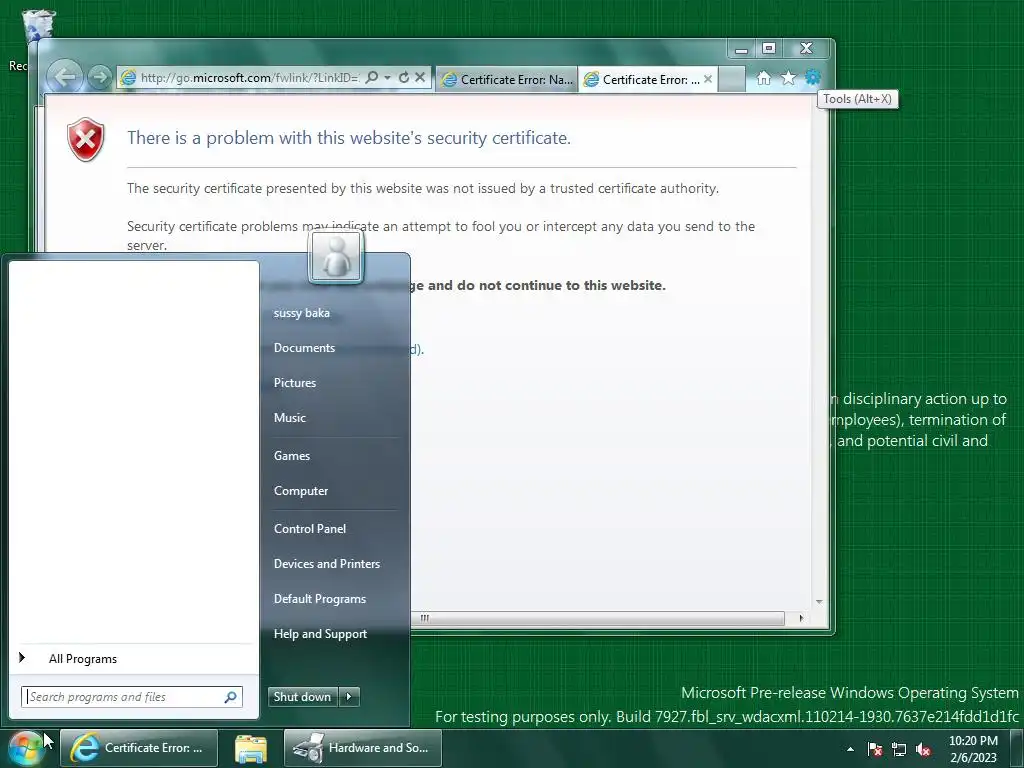This screenshot has height=768, width=1024.
Task: Go forward with the IE forward arrow
Action: click(x=99, y=78)
